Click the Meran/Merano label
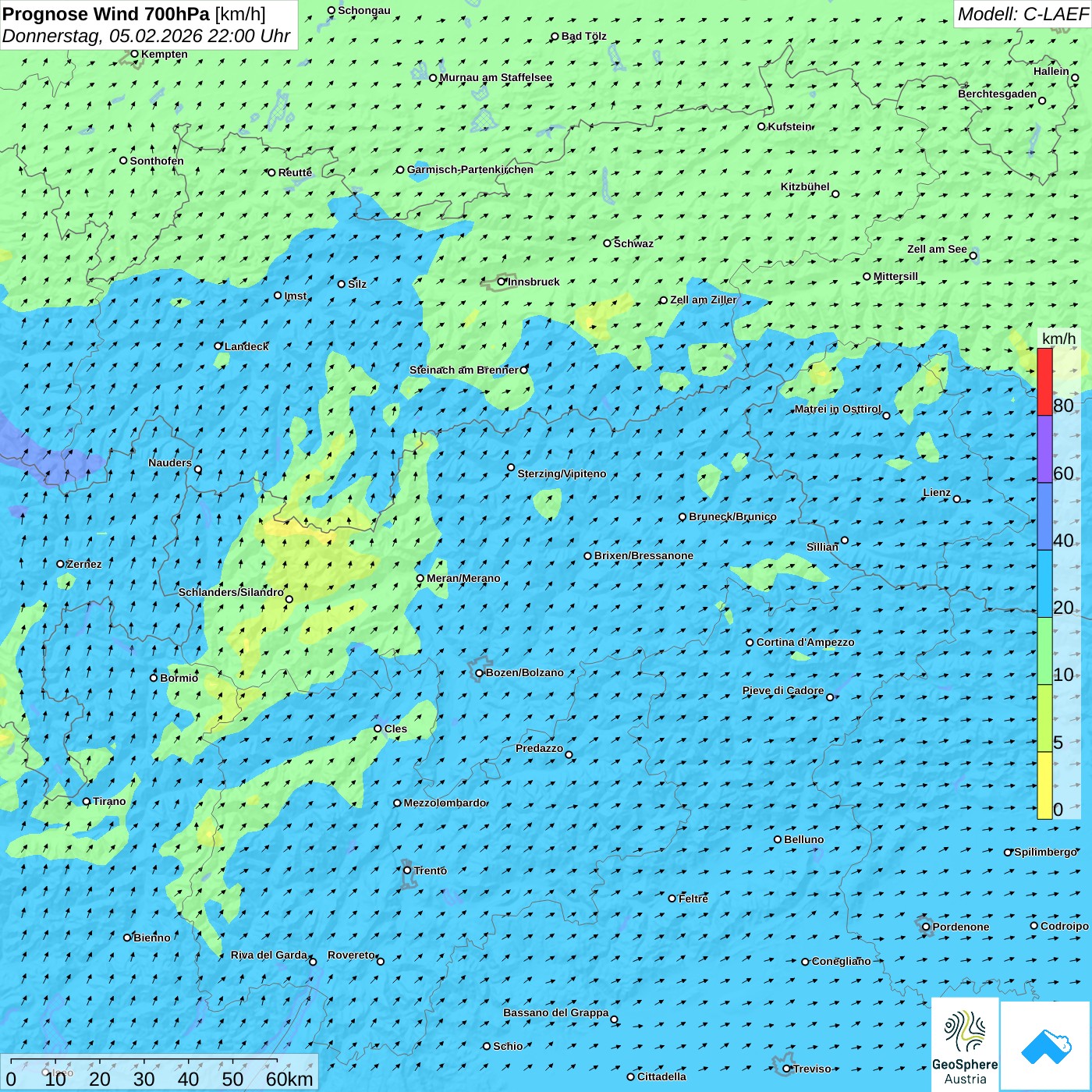Viewport: 1092px width, 1092px height. (463, 578)
